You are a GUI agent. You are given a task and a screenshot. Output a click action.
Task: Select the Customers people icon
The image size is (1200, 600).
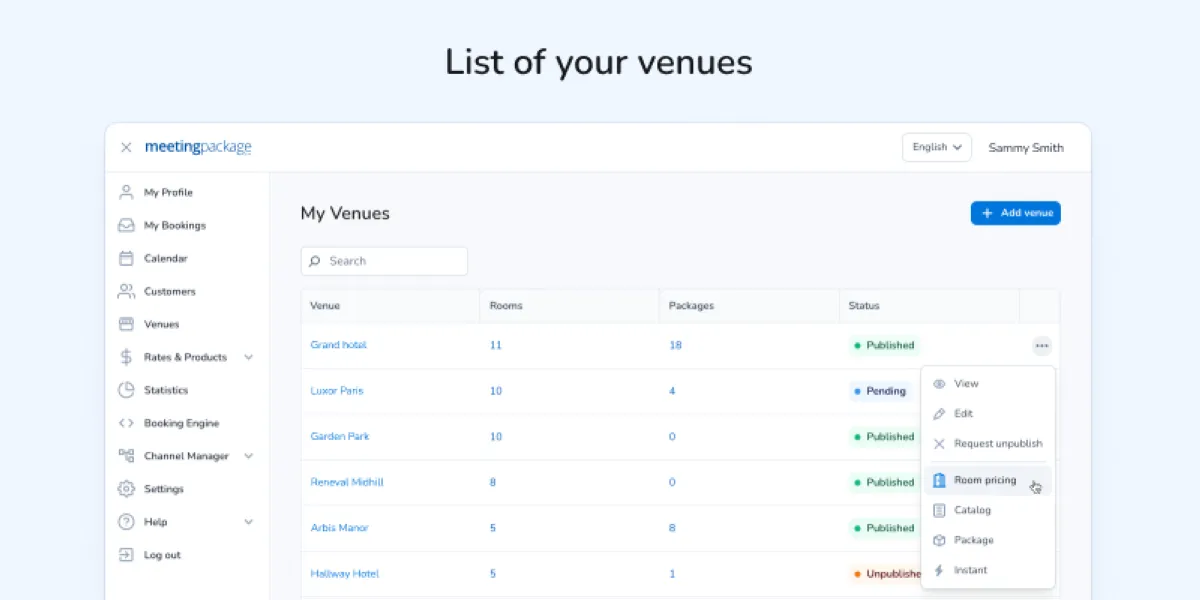click(126, 291)
